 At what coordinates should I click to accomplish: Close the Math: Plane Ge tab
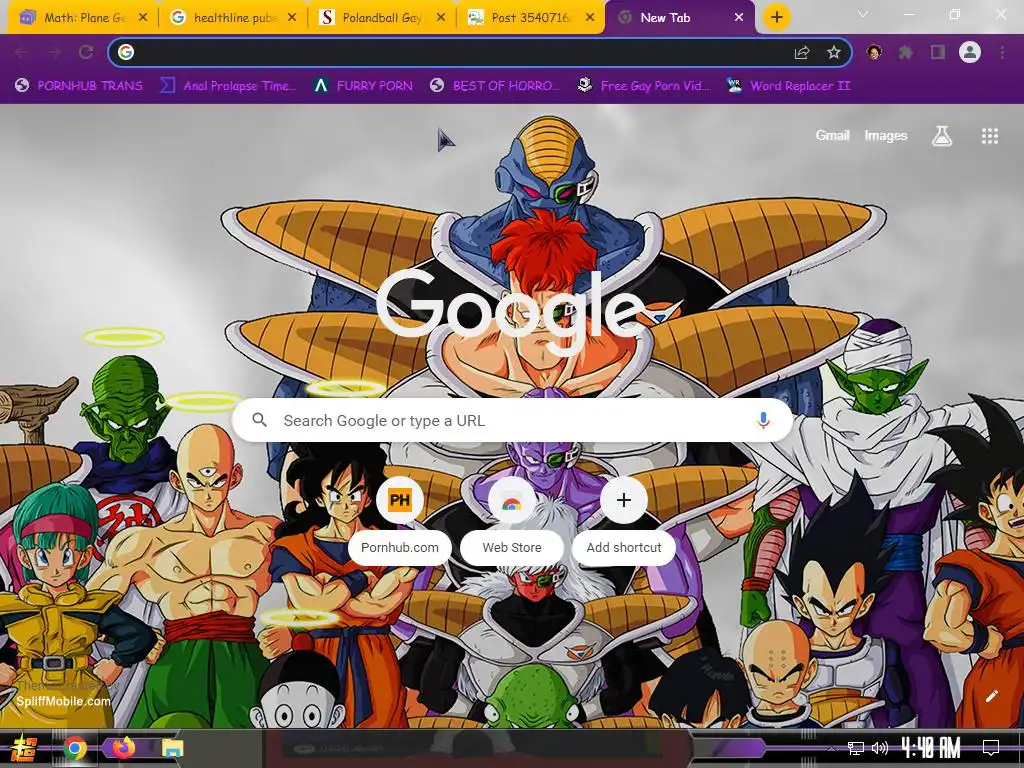(143, 18)
